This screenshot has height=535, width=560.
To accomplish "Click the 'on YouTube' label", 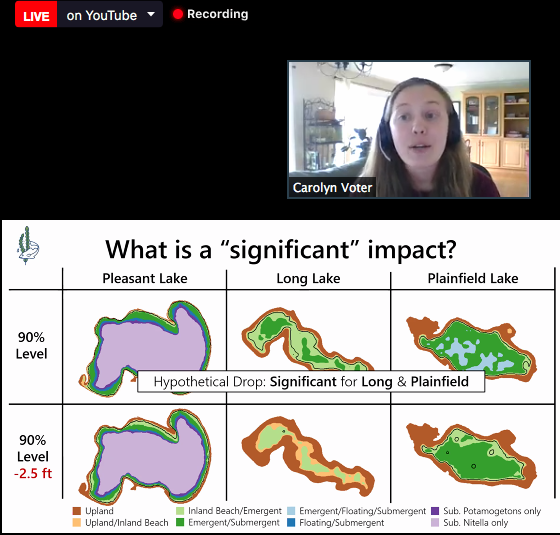I will point(102,15).
